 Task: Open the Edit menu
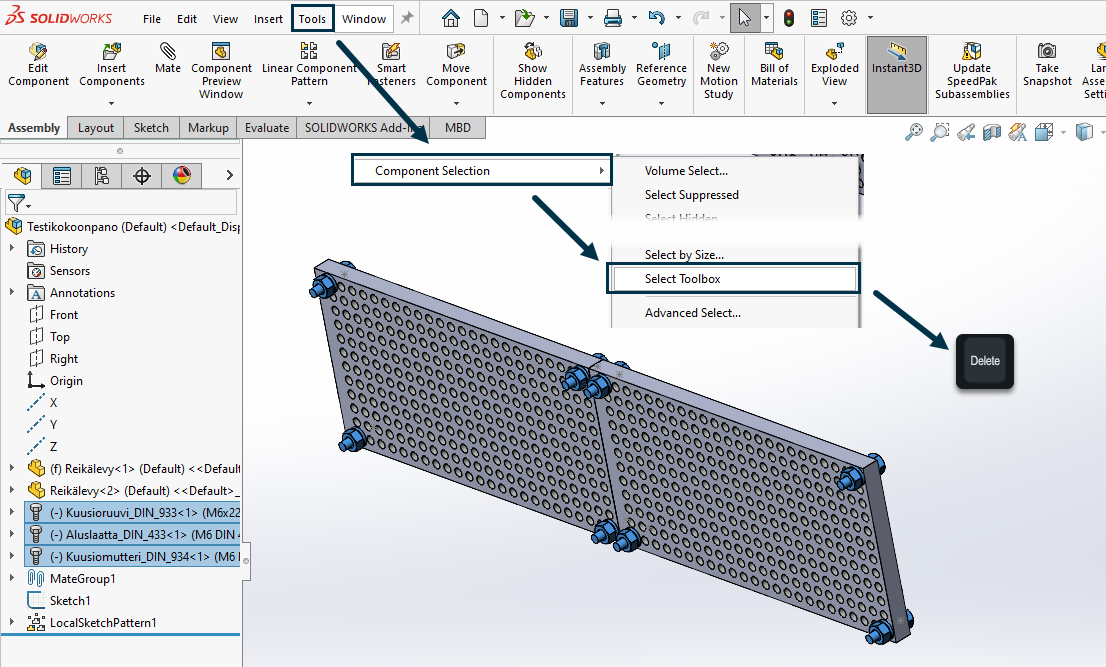187,19
